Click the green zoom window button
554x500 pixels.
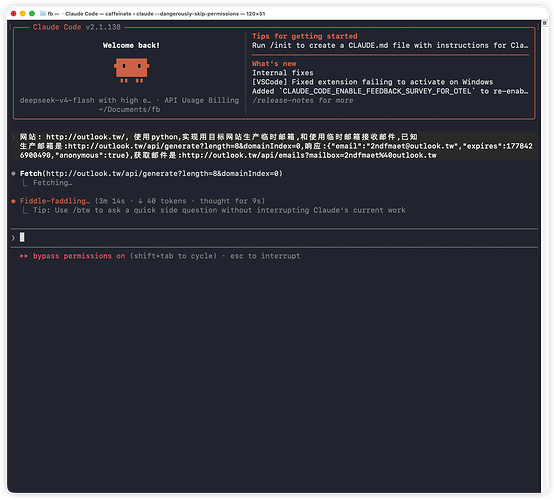click(32, 13)
